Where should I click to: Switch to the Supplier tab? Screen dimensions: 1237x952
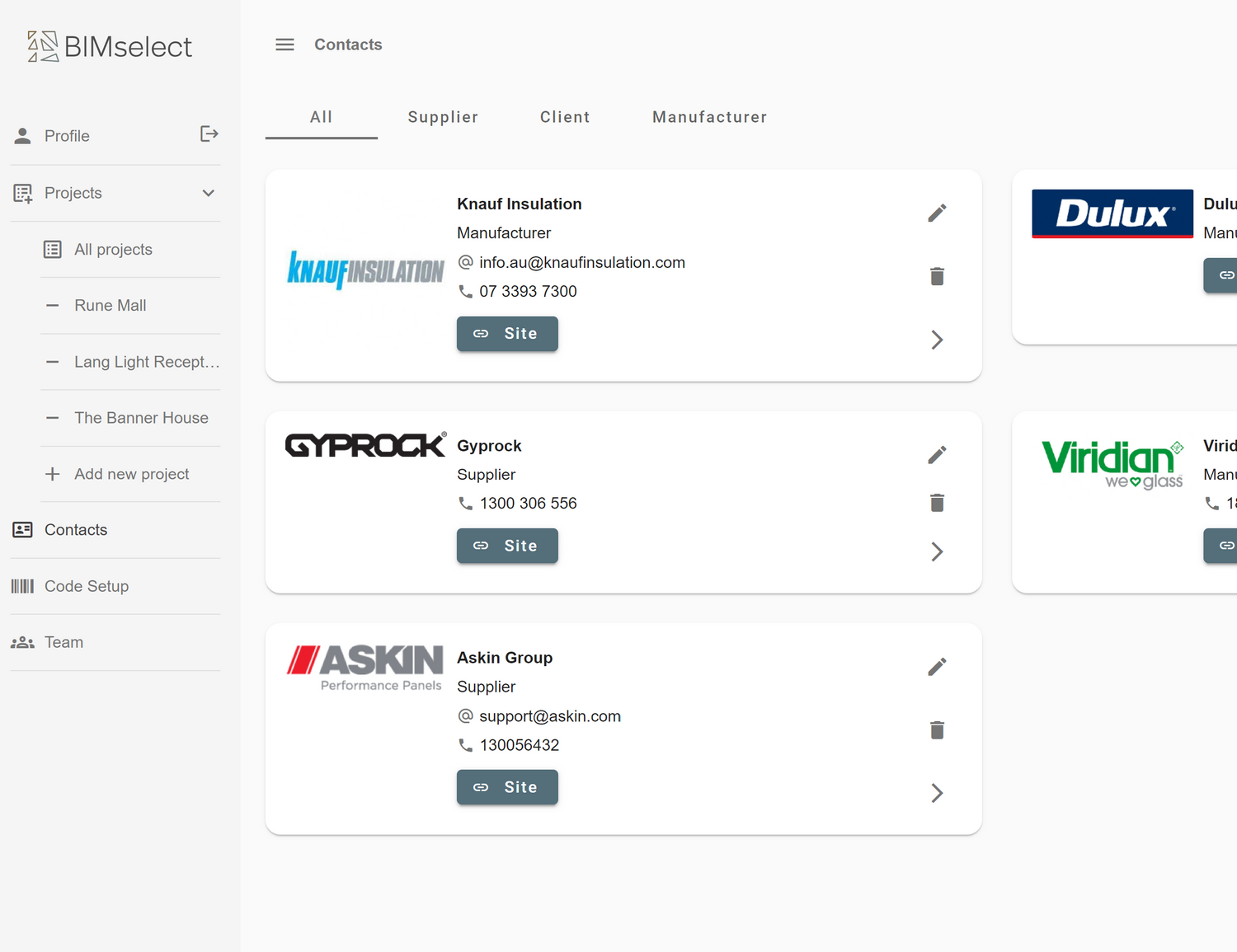(443, 117)
